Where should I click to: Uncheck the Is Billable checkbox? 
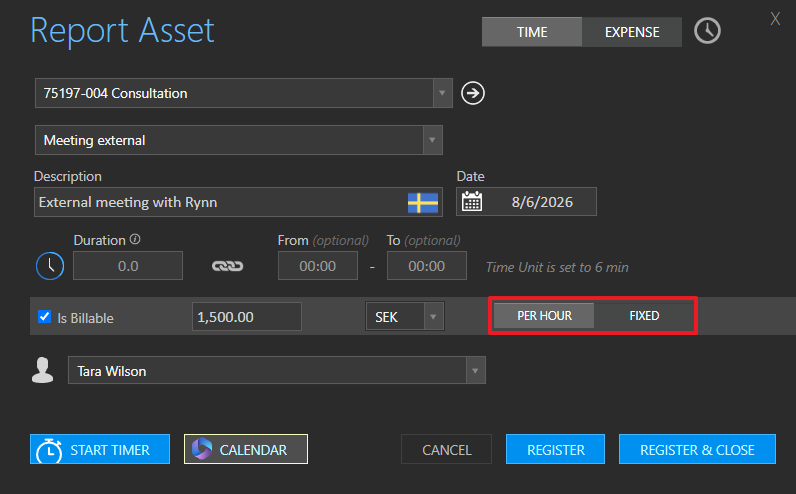[45, 317]
